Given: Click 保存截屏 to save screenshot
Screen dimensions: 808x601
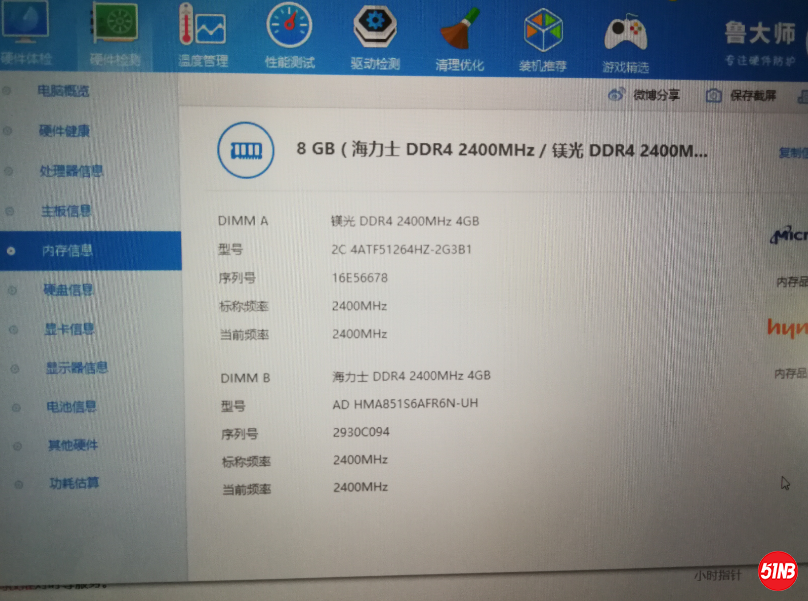Looking at the screenshot, I should 741,96.
